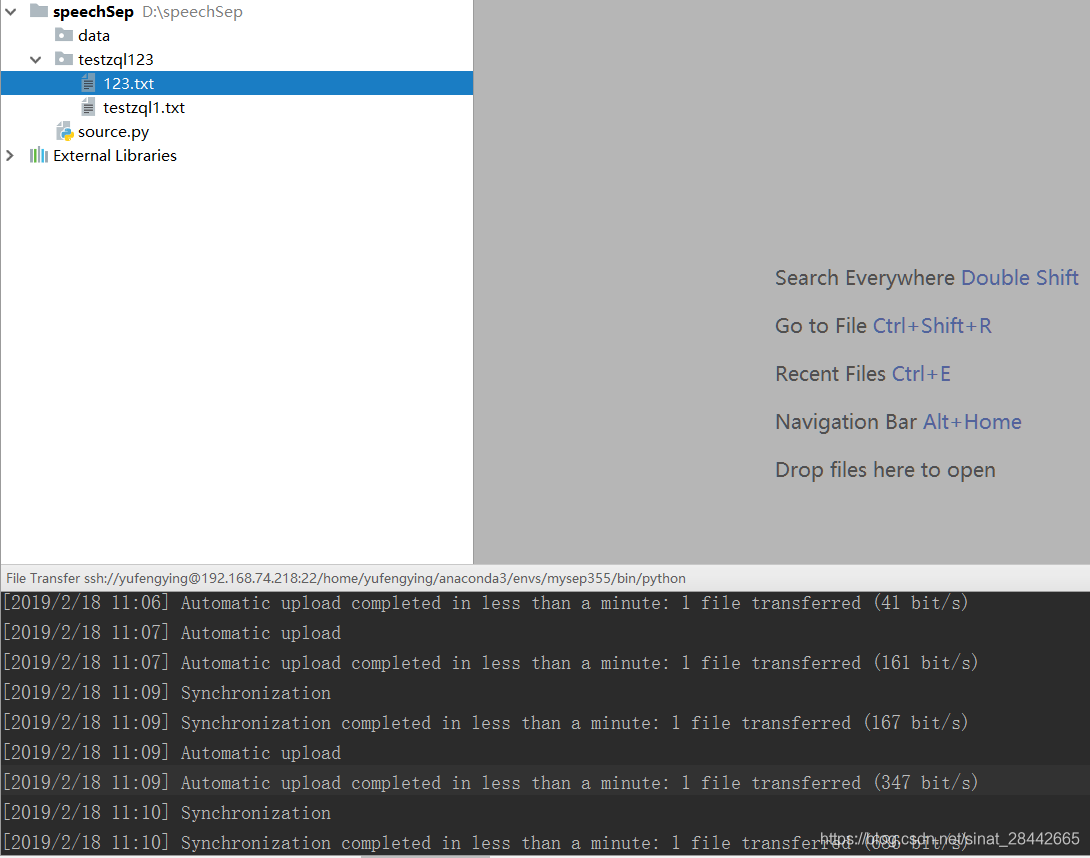Click the Alt+Home shortcut hint

(972, 422)
